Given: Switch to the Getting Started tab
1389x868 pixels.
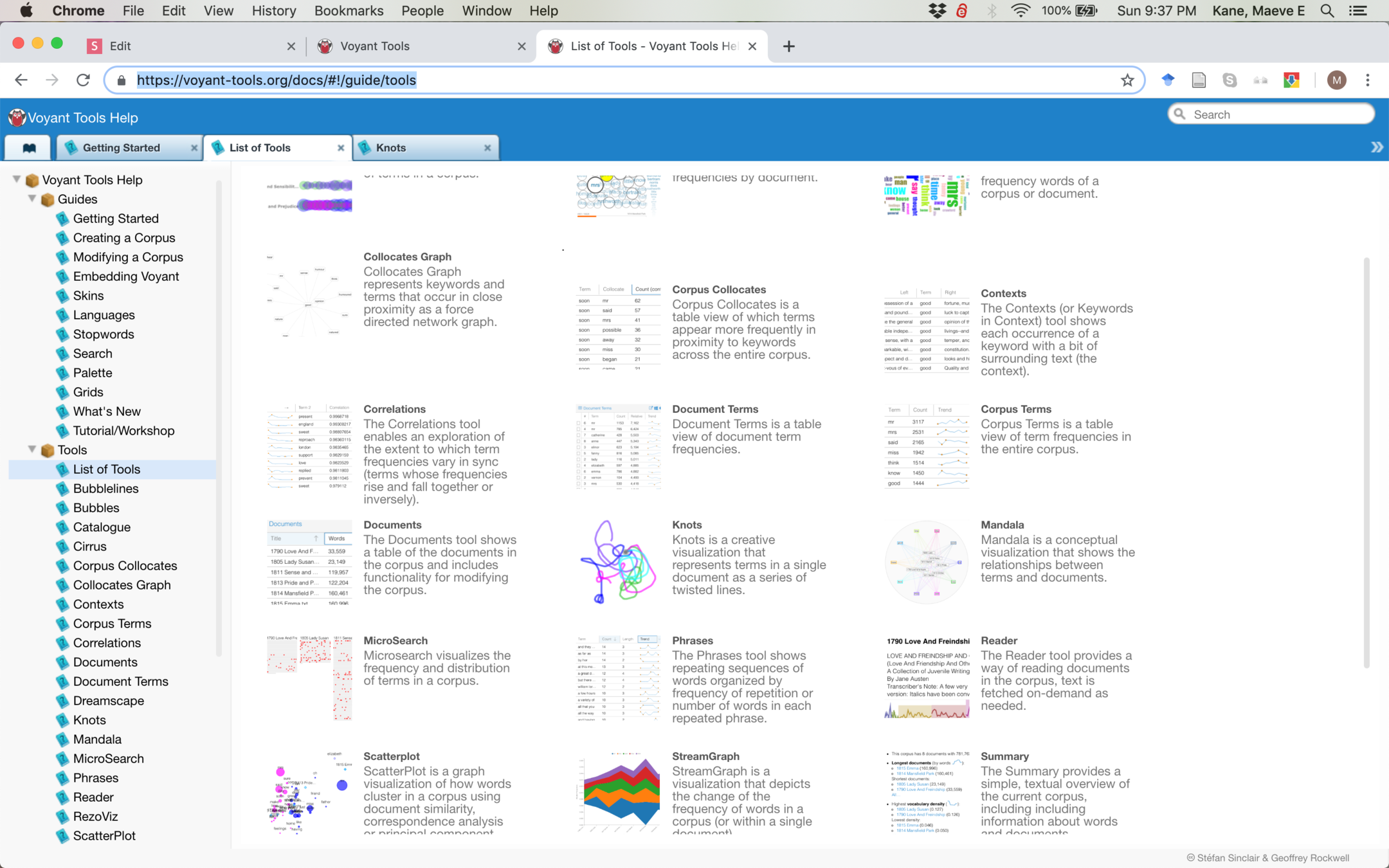Looking at the screenshot, I should pyautogui.click(x=121, y=148).
